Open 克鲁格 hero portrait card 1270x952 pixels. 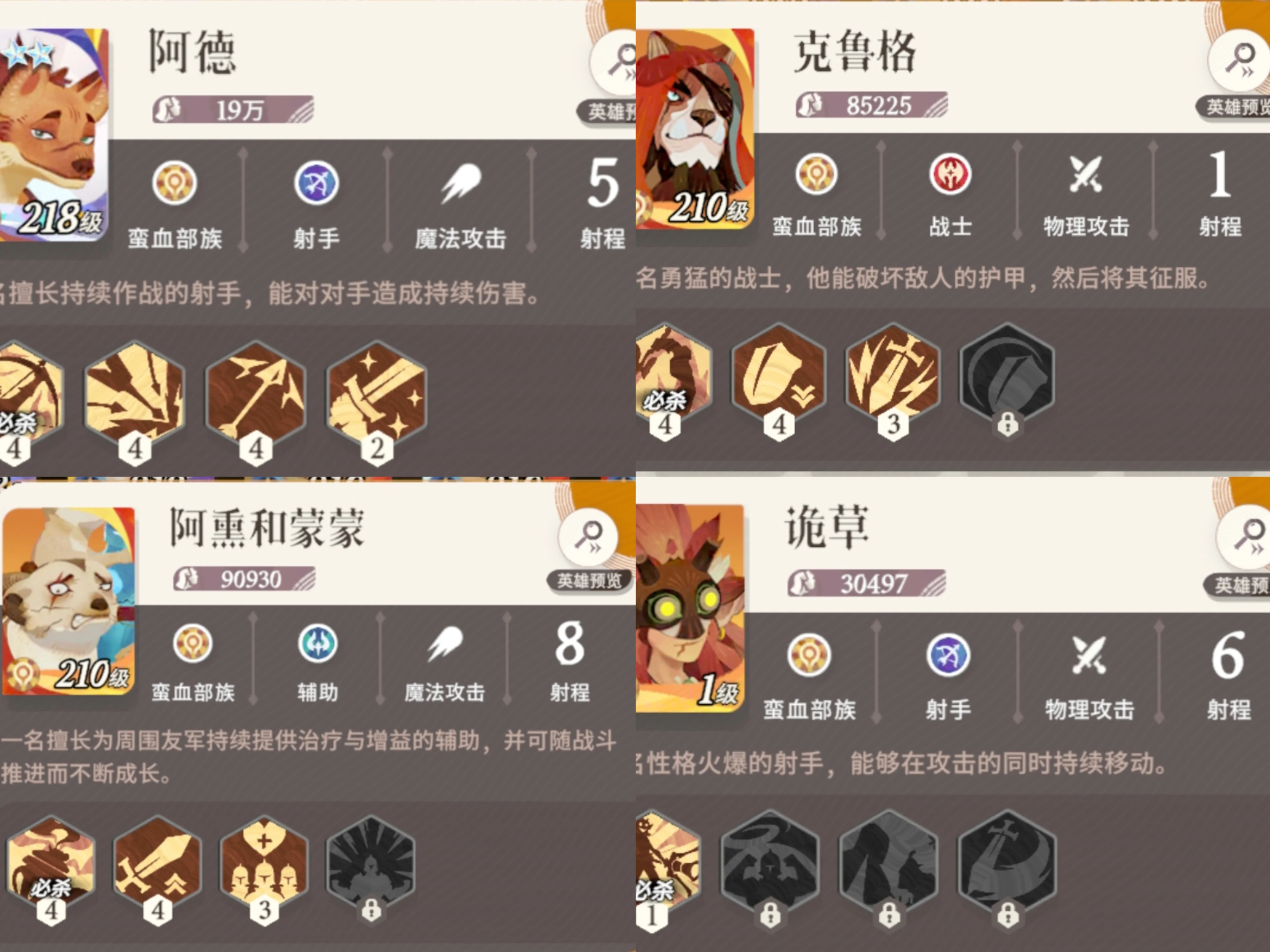[695, 129]
